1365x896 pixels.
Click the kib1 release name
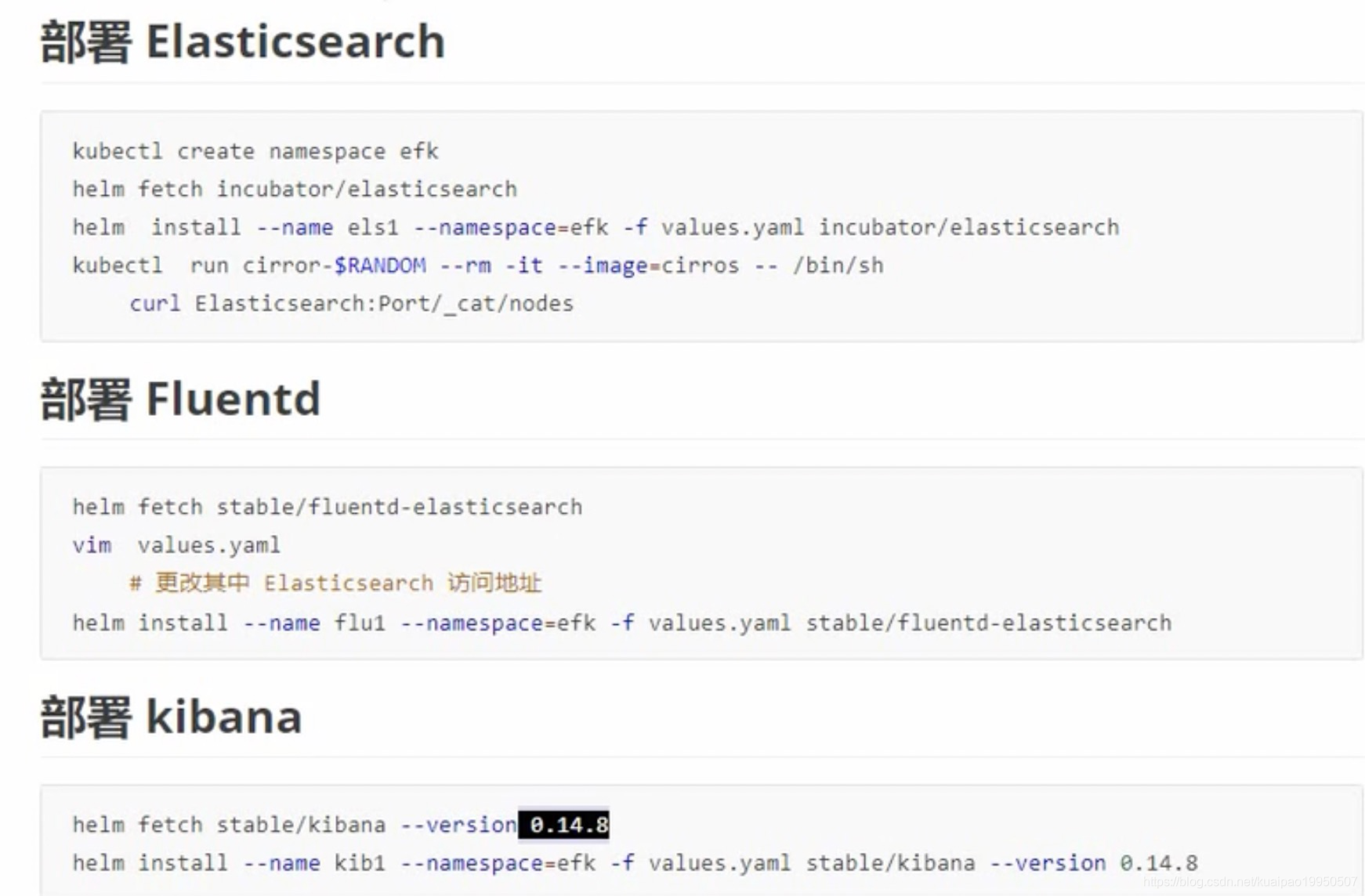tap(360, 862)
